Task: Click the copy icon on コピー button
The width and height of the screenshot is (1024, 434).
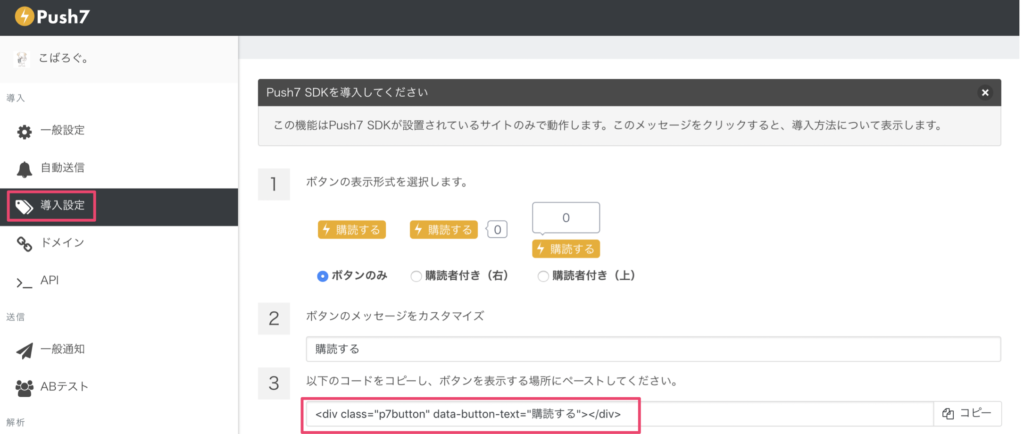Action: (x=949, y=413)
